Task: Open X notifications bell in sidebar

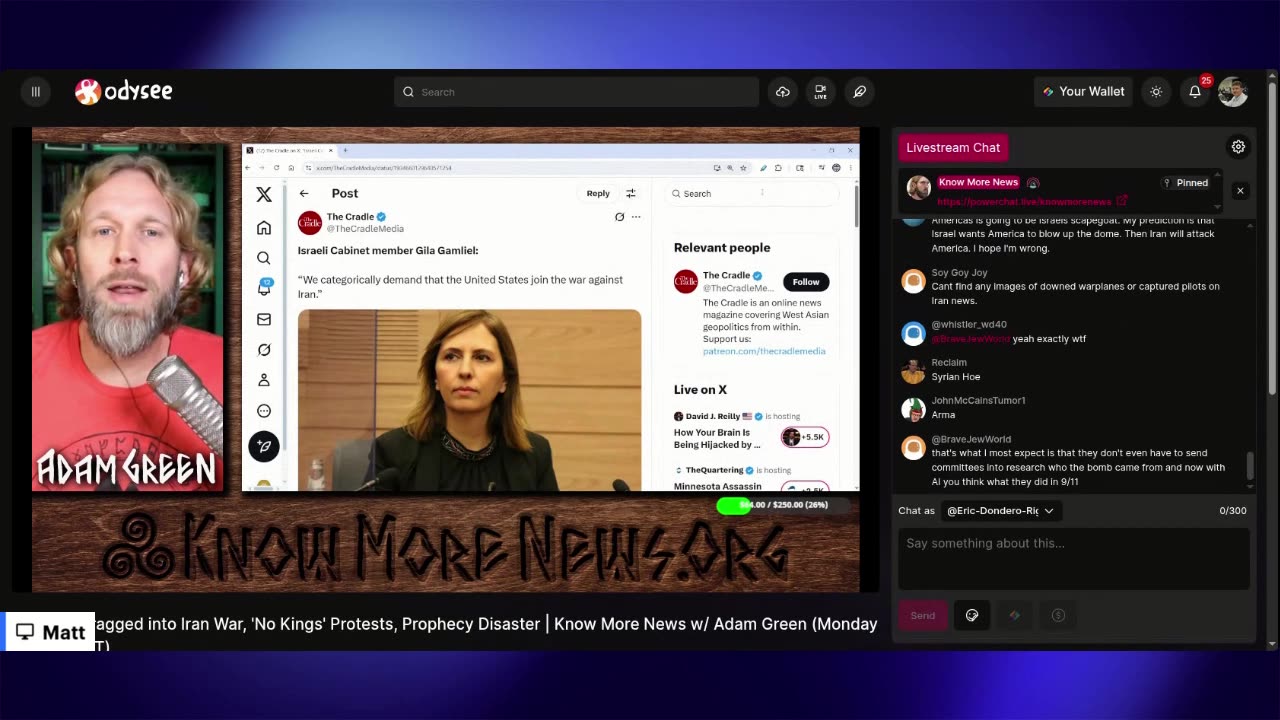Action: tap(264, 288)
